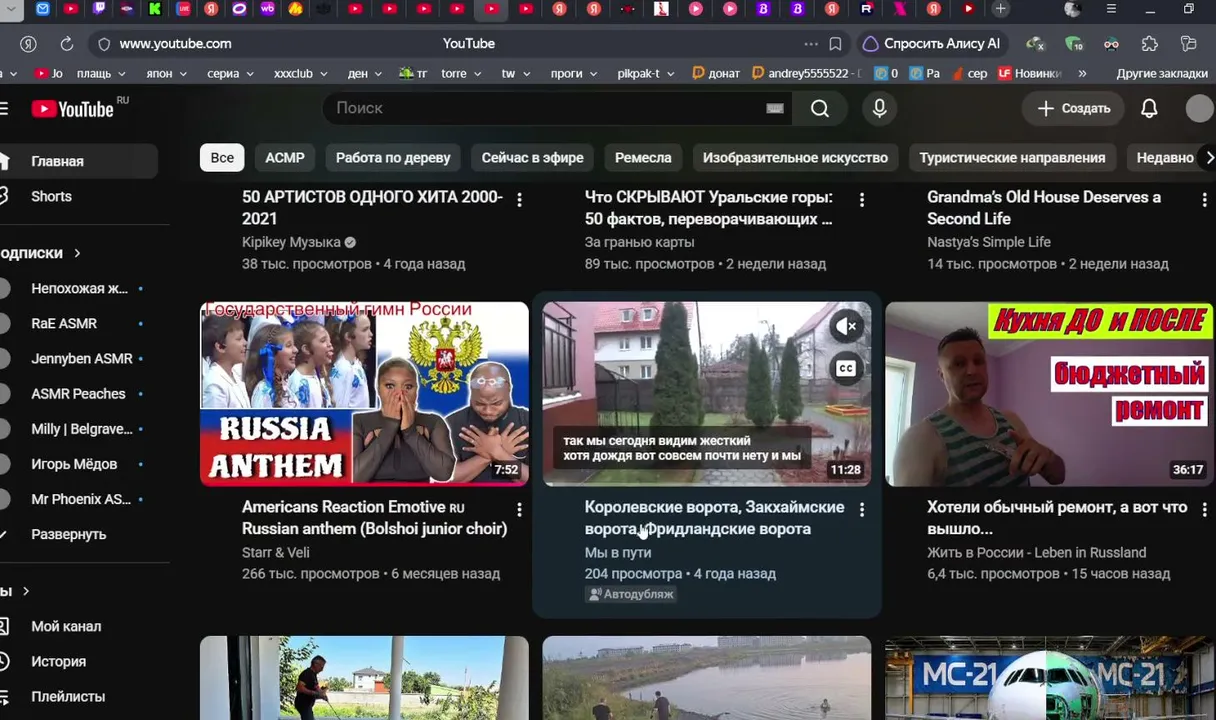Open the проги bookmarks folder
This screenshot has height=720, width=1216.
coord(573,73)
